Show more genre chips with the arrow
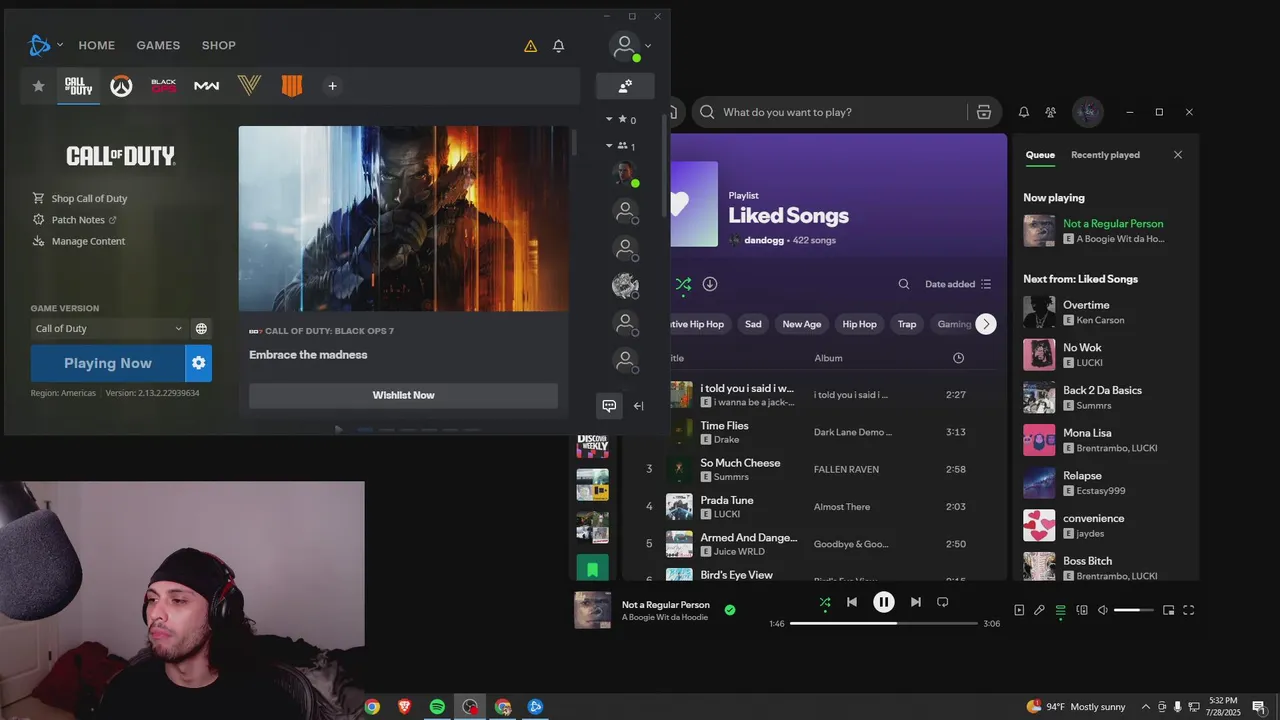Viewport: 1280px width, 720px height. 986,324
